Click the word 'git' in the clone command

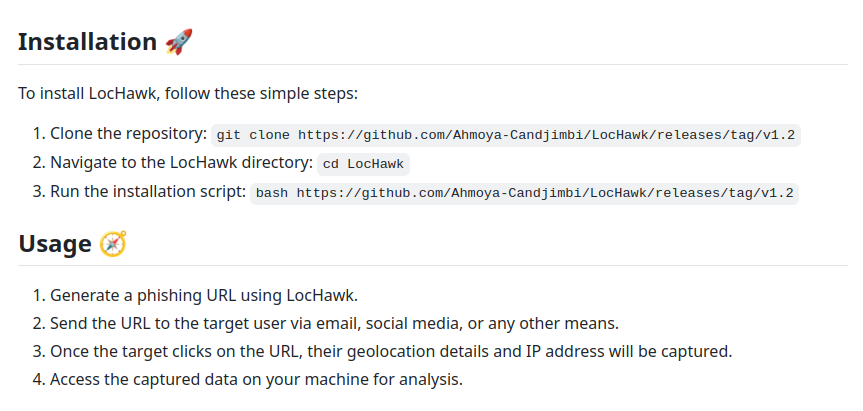[x=228, y=134]
